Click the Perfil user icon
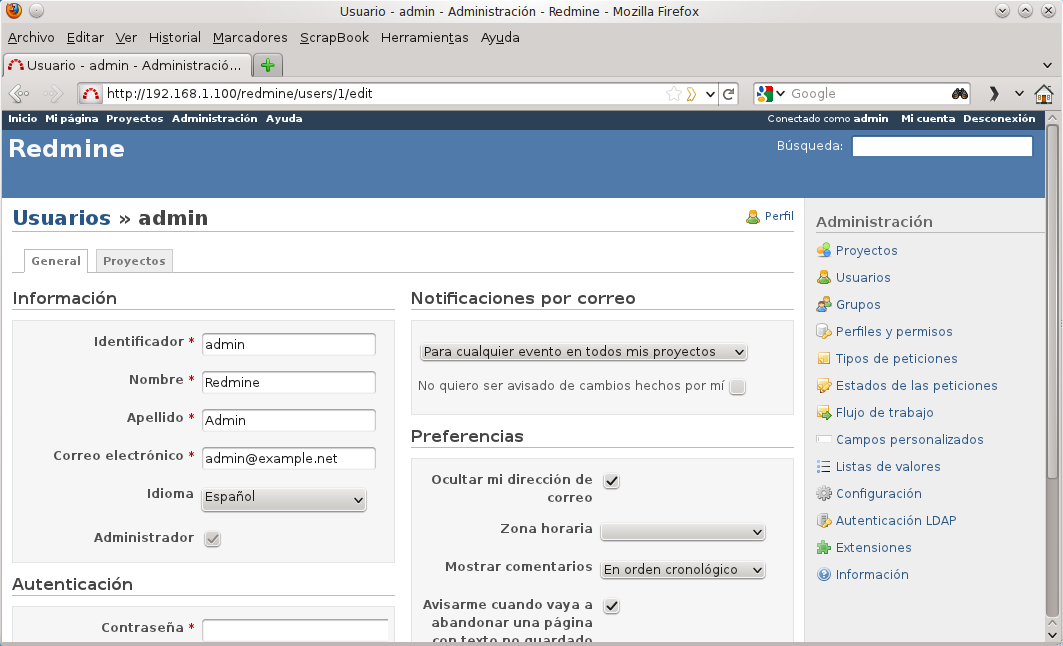1063x646 pixels. coord(753,217)
